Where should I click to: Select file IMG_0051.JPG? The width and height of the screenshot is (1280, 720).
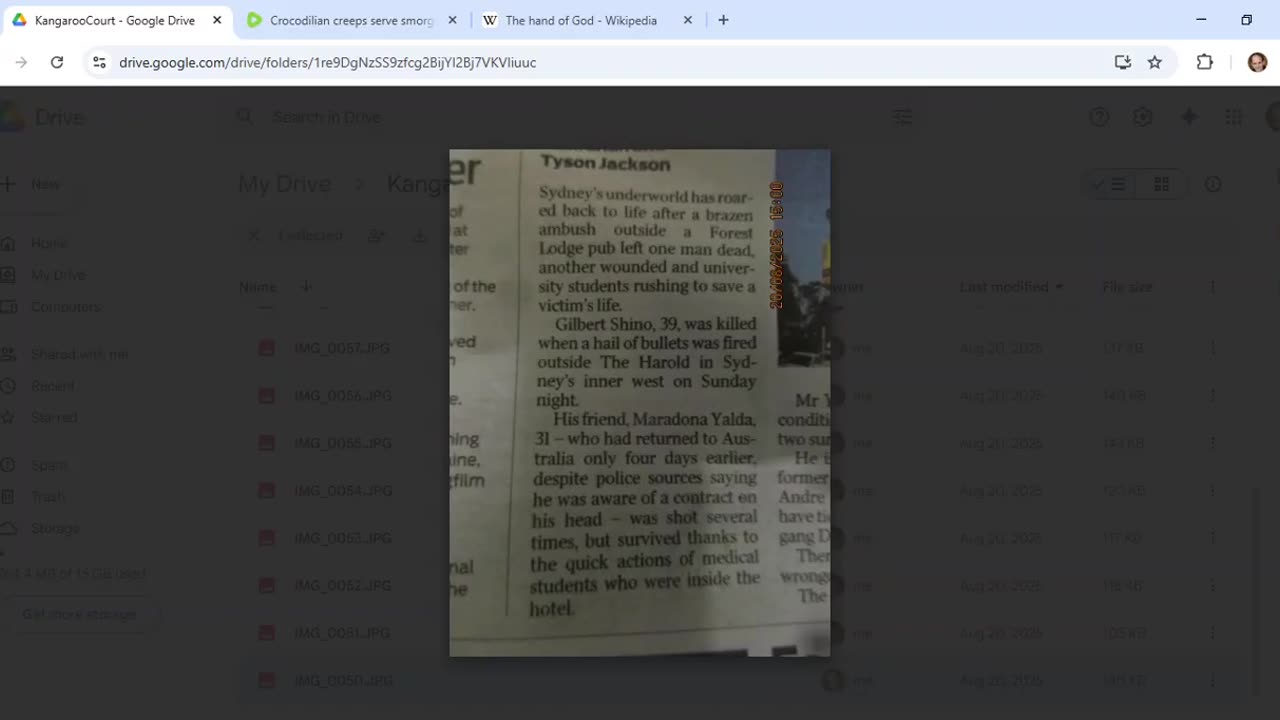point(342,633)
